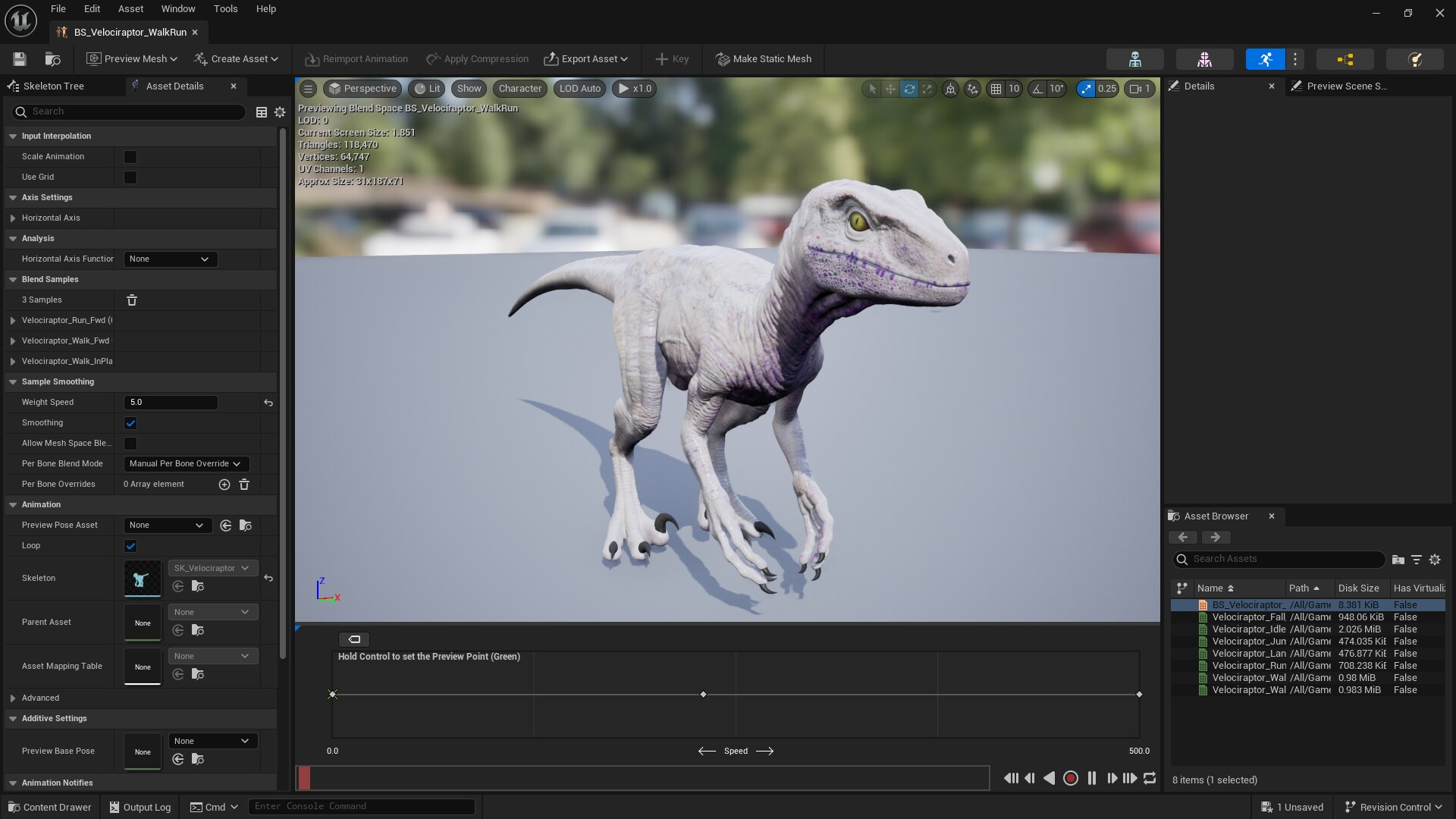Select the rotate tool in the viewport
Image resolution: width=1456 pixels, height=819 pixels.
pyautogui.click(x=908, y=89)
